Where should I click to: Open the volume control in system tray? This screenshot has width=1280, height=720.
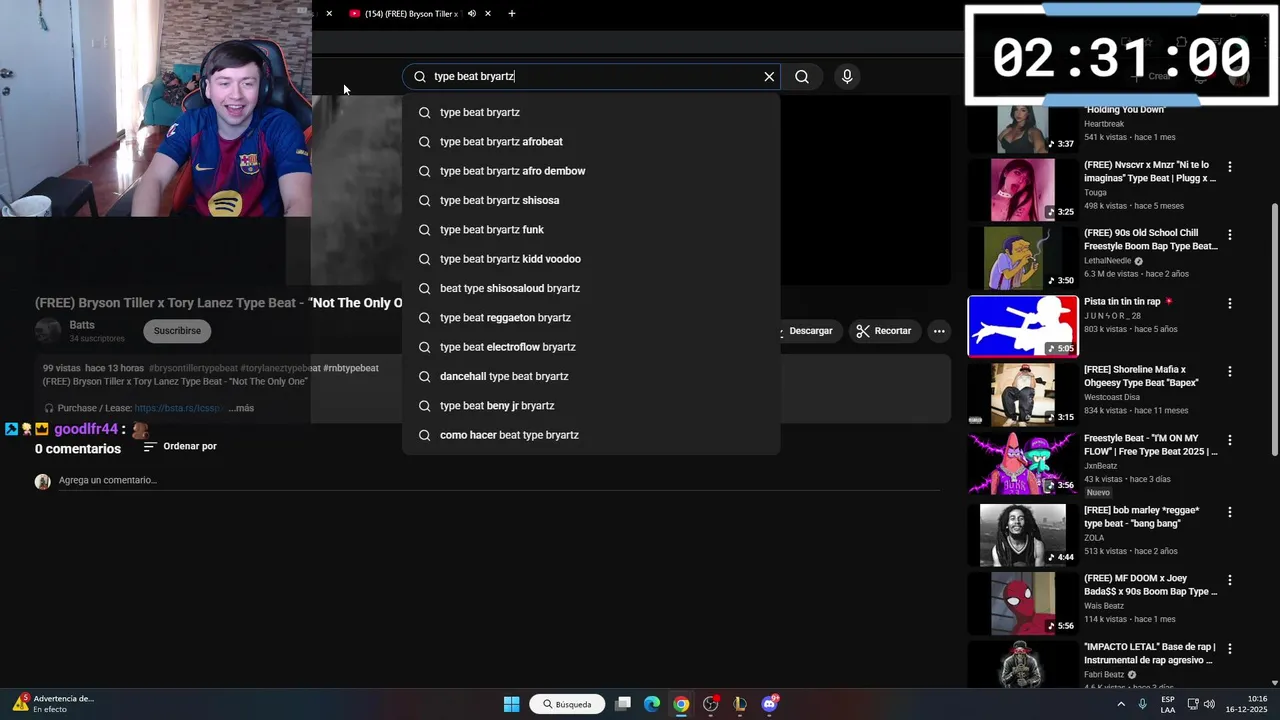1209,704
